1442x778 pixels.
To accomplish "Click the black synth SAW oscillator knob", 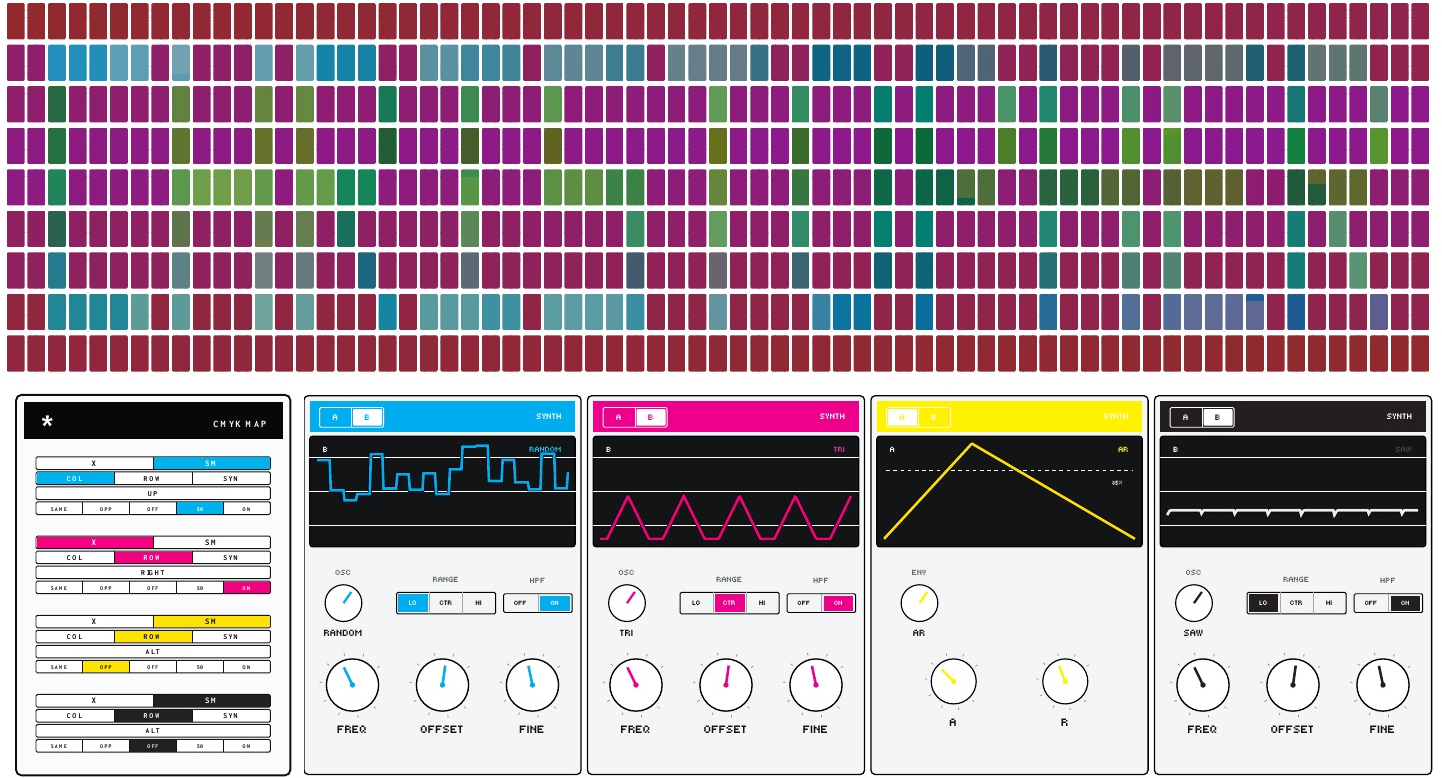I will pyautogui.click(x=1194, y=603).
